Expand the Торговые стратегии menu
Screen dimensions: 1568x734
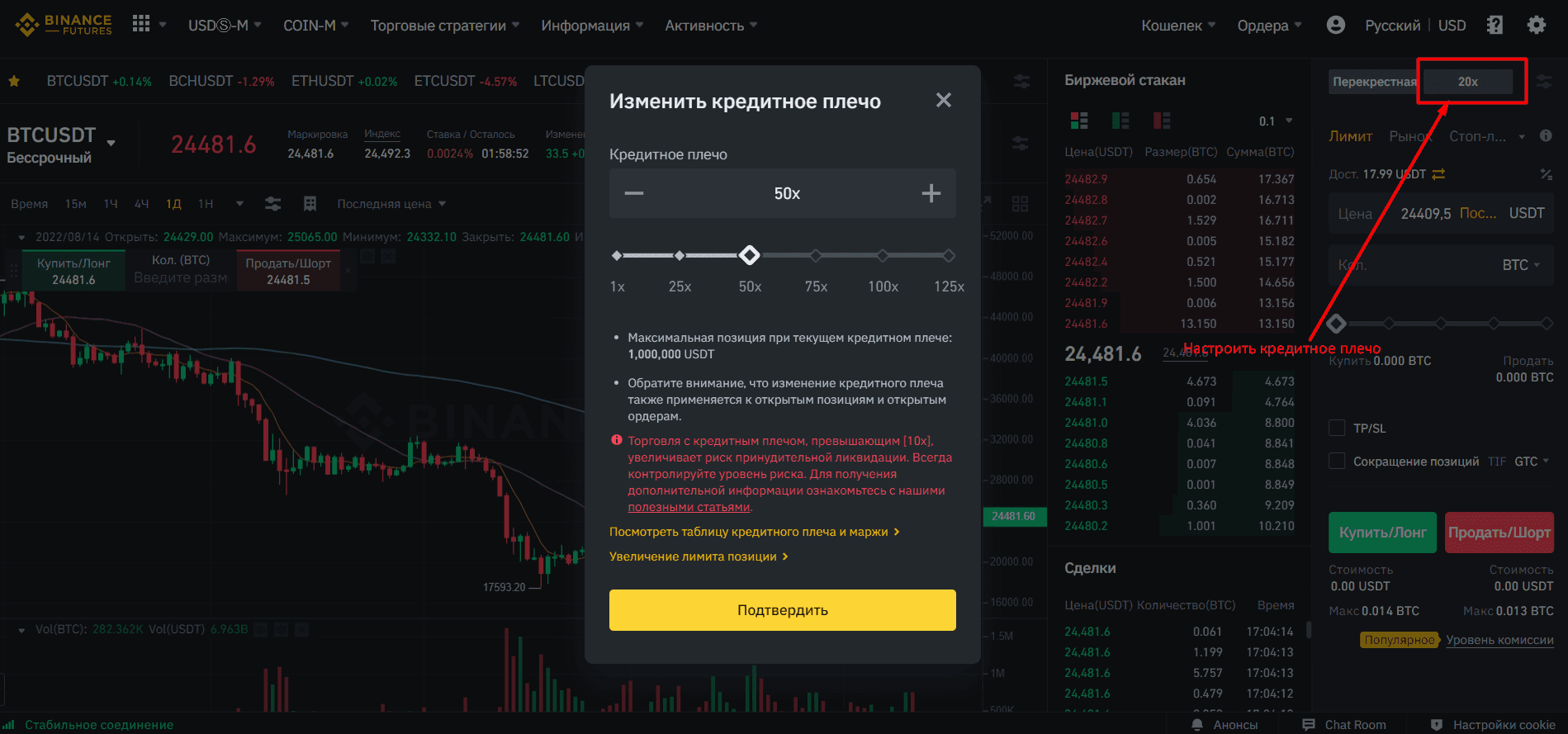(445, 26)
